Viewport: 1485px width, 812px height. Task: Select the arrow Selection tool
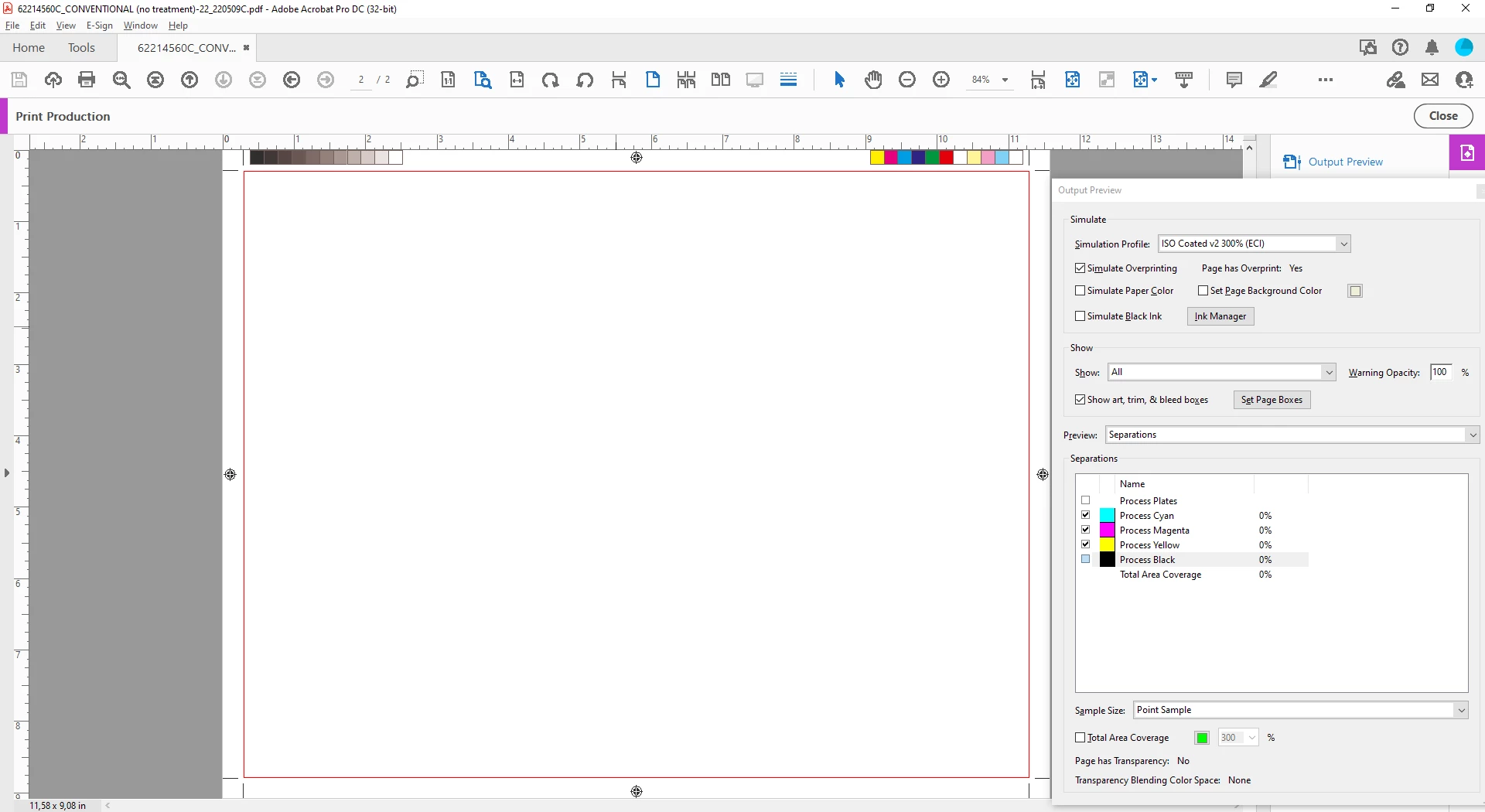tap(840, 80)
